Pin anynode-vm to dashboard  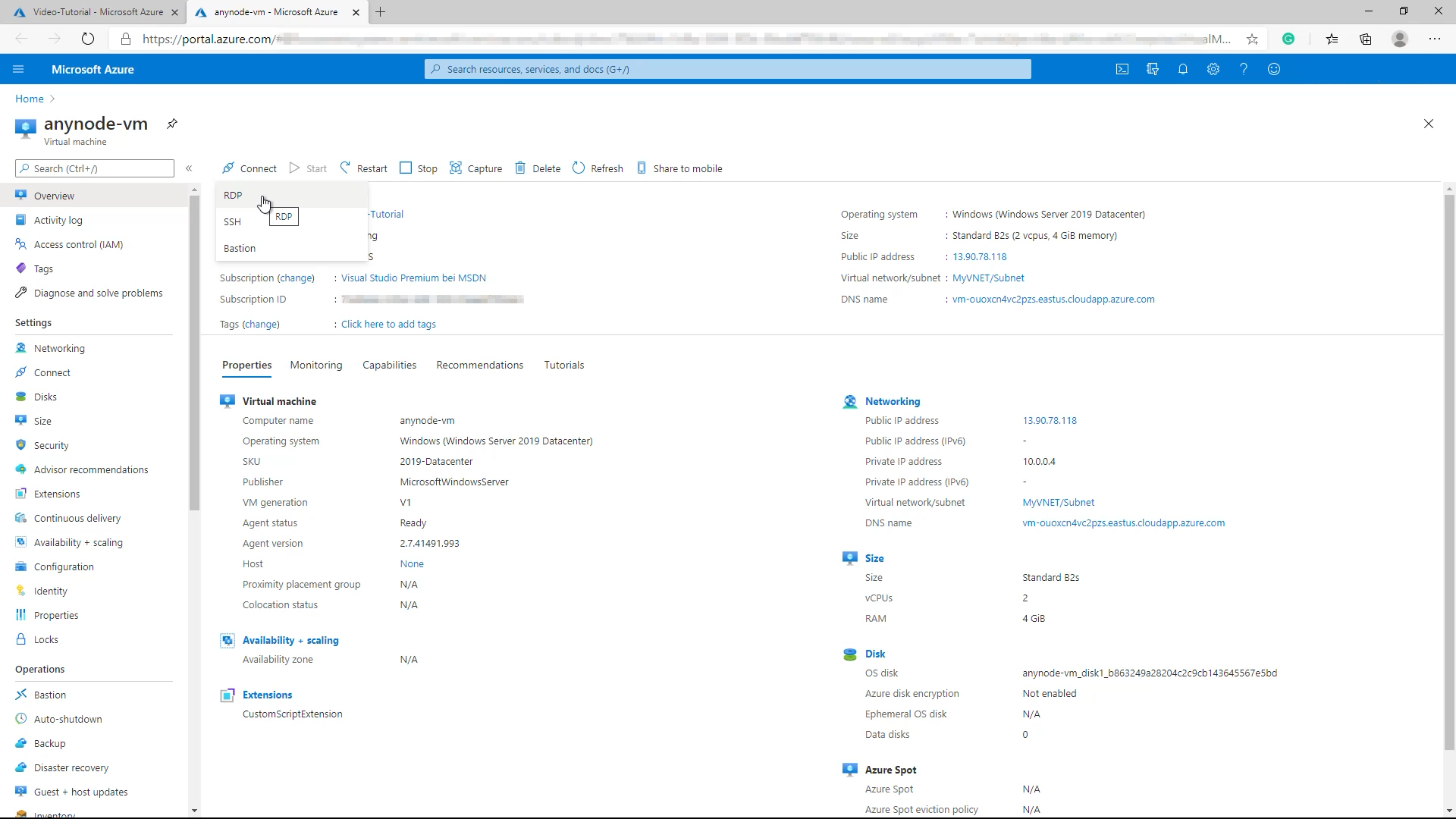pyautogui.click(x=172, y=124)
